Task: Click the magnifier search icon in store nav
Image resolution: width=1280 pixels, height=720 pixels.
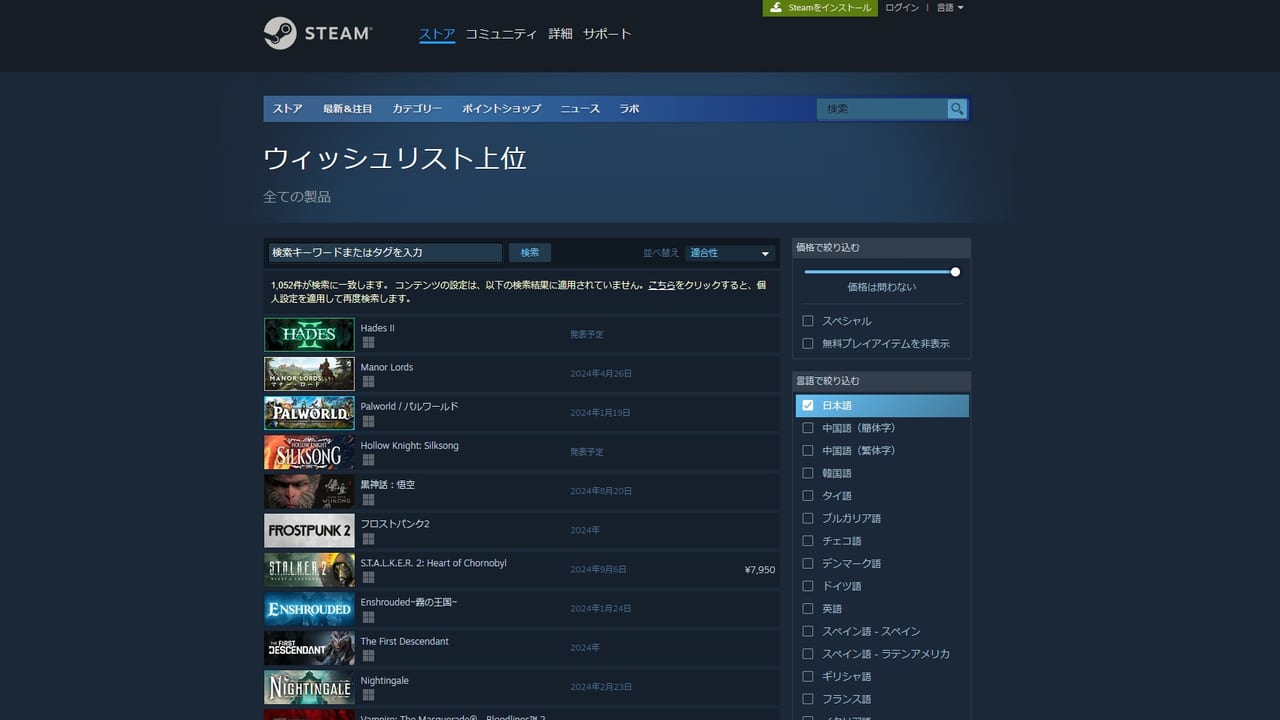Action: coord(957,109)
